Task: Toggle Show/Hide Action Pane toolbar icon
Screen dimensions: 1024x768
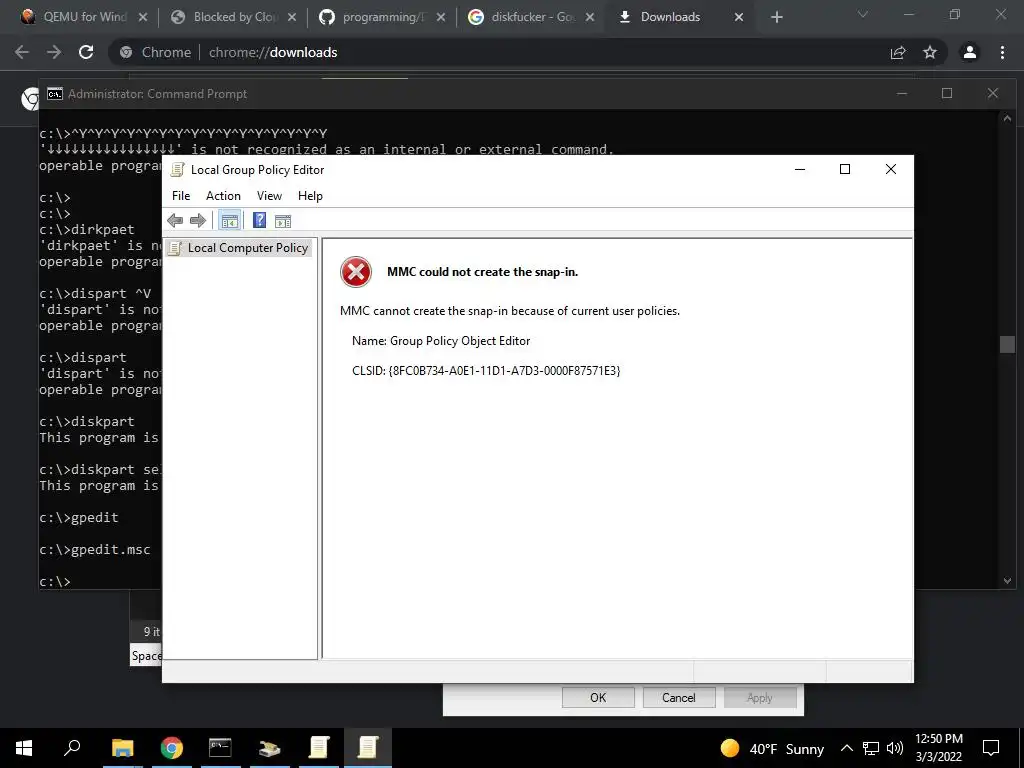Action: click(x=283, y=221)
